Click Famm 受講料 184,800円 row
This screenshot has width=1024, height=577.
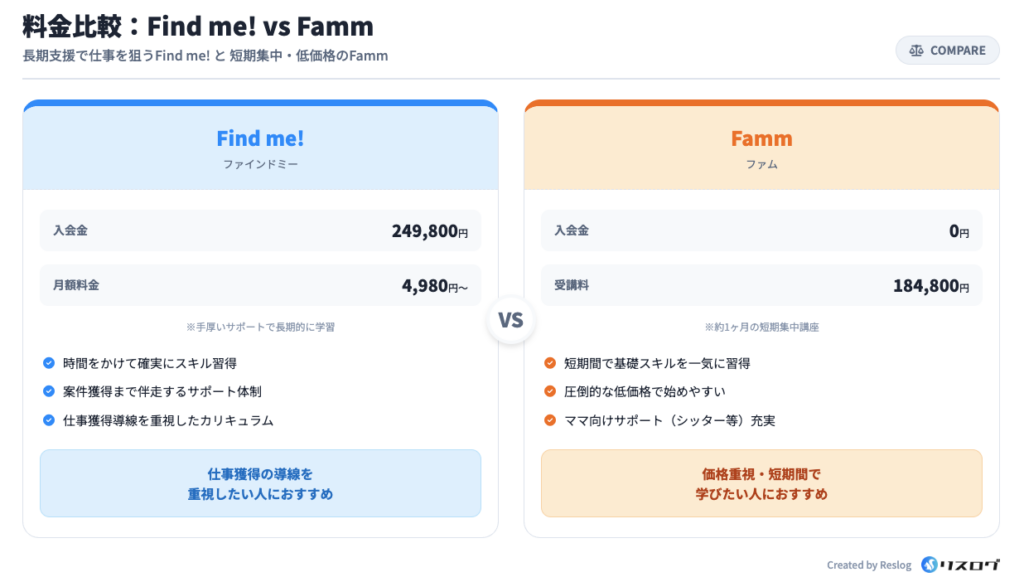[761, 286]
